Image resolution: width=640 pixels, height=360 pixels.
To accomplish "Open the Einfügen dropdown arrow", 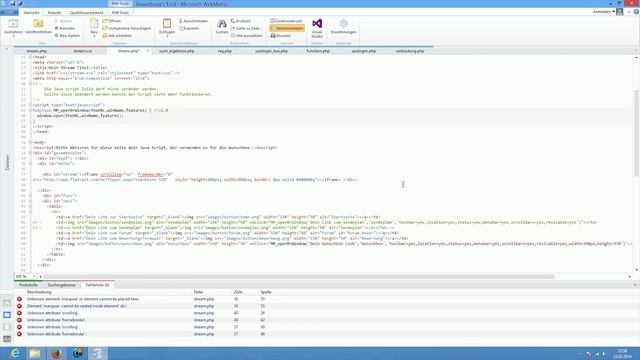I will point(167,36).
